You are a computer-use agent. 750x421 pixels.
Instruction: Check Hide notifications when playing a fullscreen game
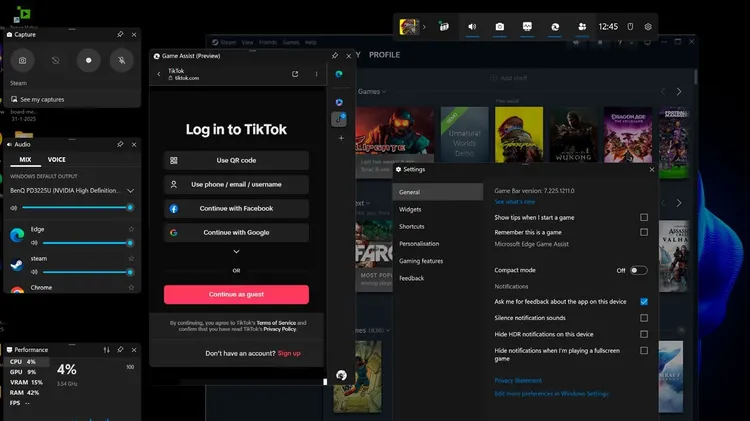point(644,351)
